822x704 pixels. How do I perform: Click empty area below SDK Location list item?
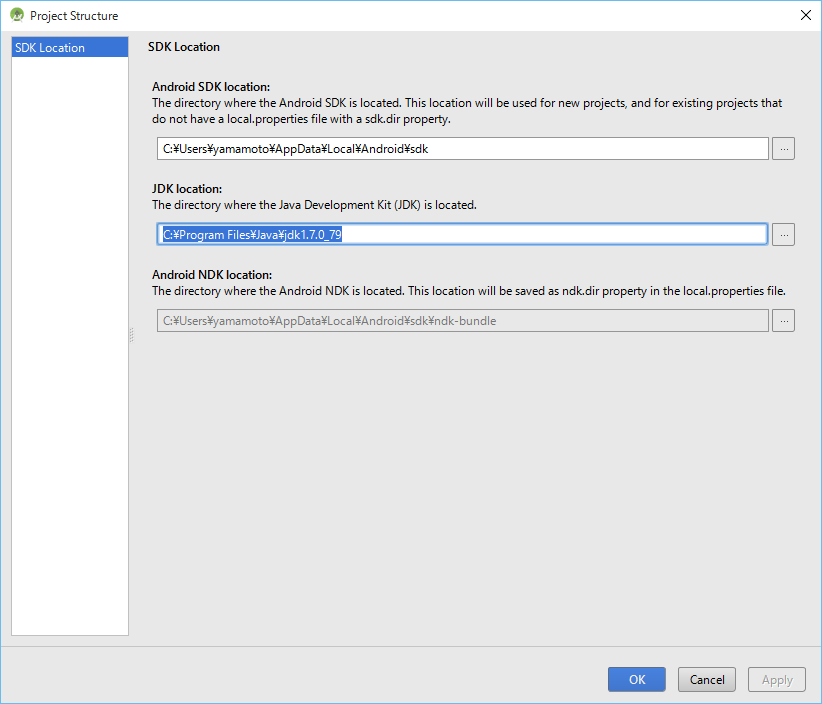69,340
